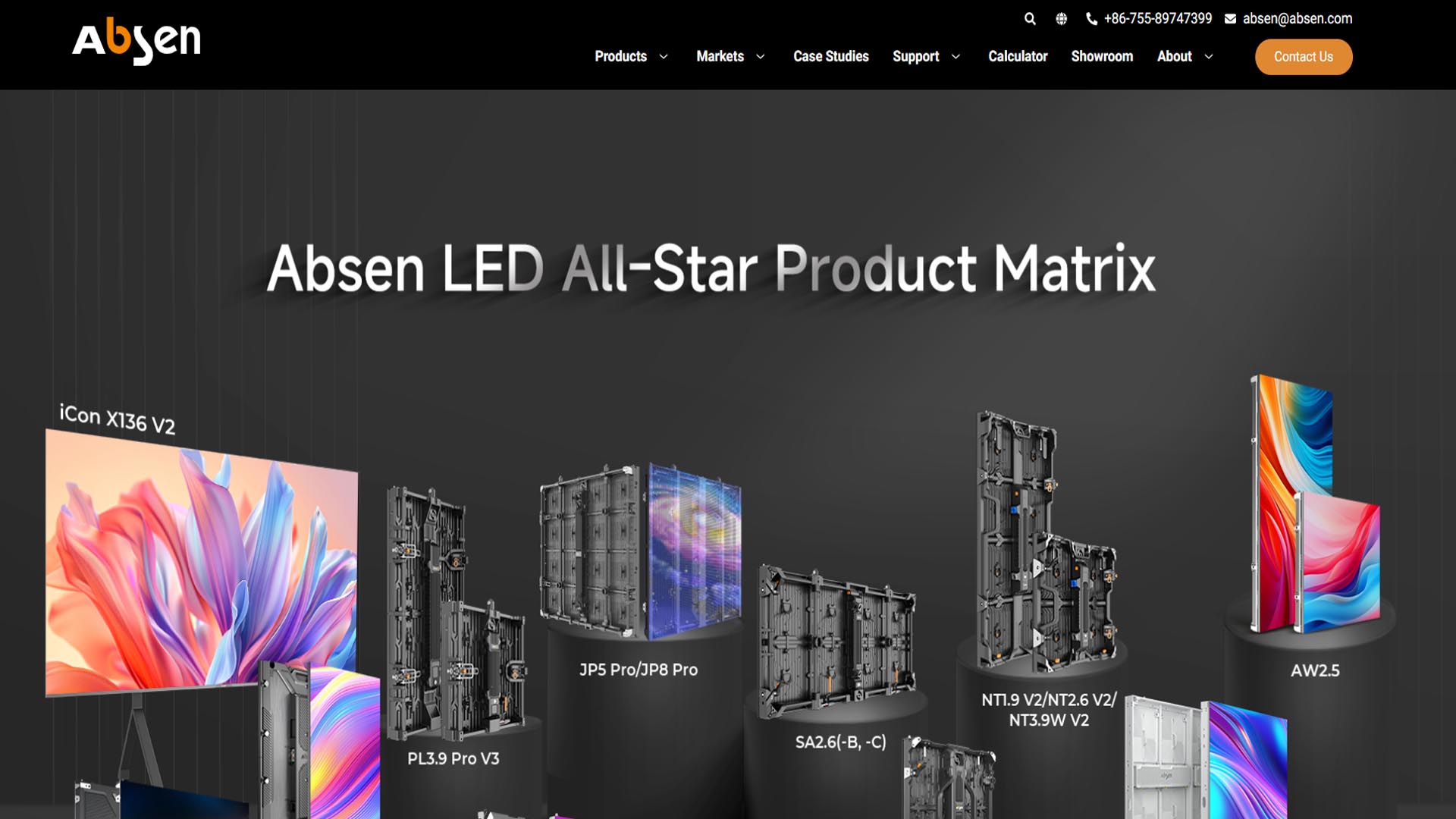This screenshot has height=819, width=1456.
Task: Click the NT3.9W V2 label text
Action: point(1049,720)
